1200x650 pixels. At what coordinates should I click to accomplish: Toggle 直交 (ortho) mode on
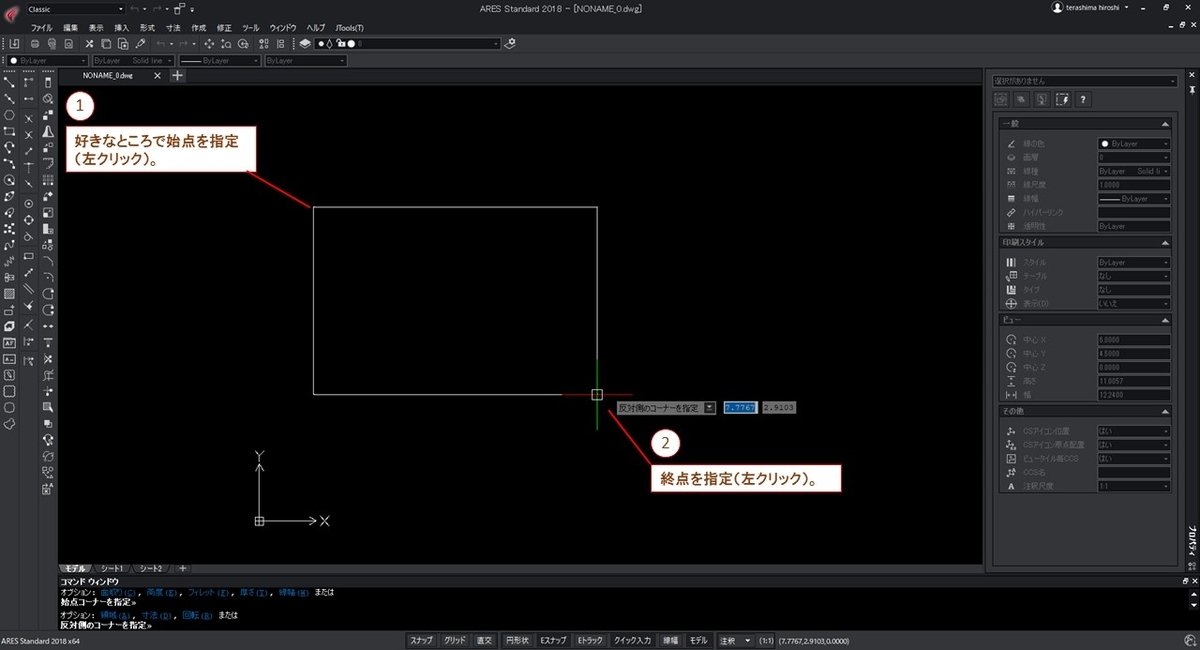click(x=483, y=639)
